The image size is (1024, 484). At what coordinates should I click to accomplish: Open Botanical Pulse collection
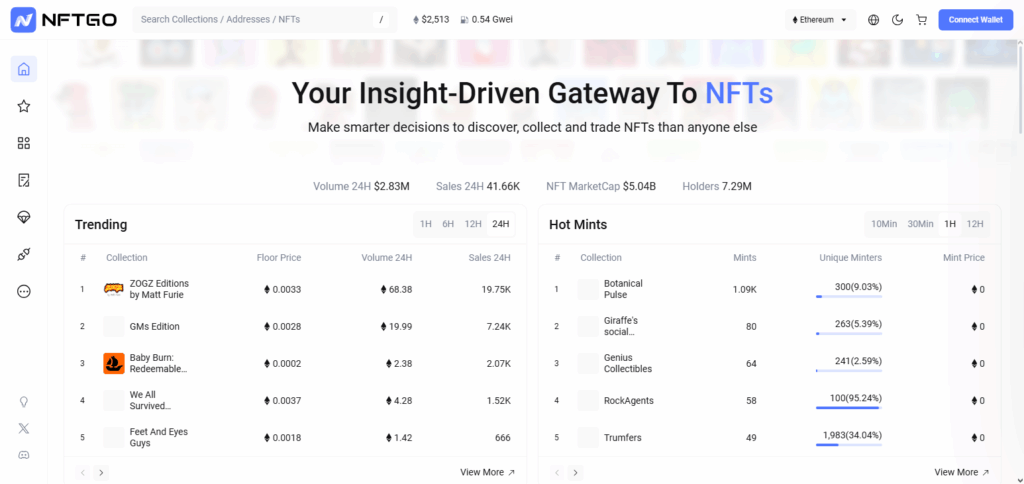pos(624,289)
